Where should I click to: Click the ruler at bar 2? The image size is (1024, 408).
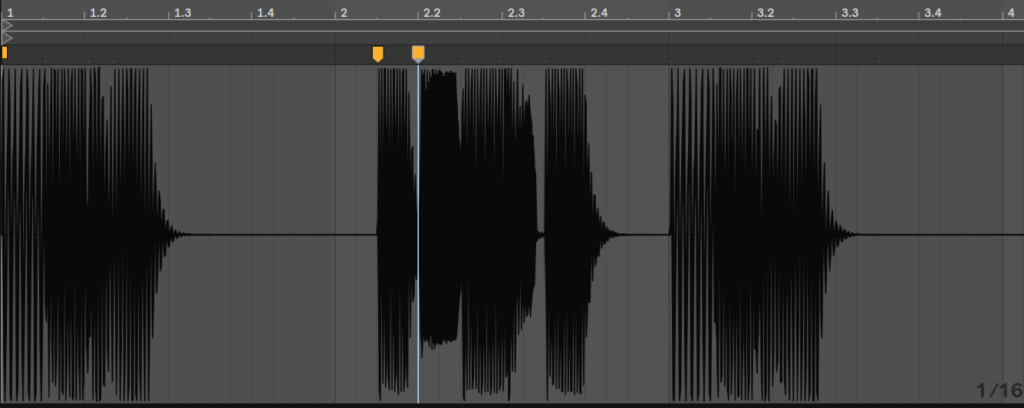(x=343, y=13)
